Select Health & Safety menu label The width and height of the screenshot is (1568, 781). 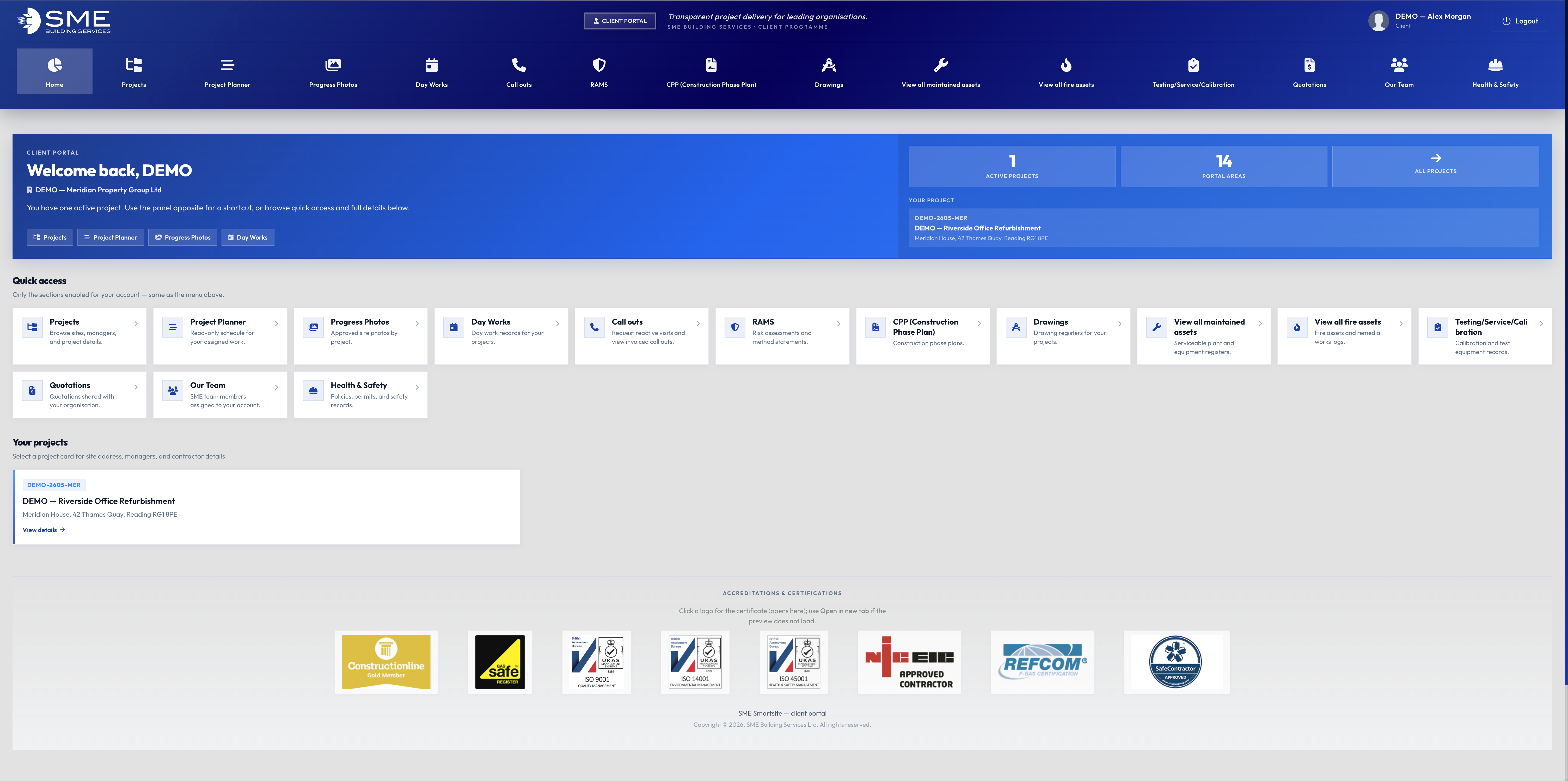(1495, 85)
